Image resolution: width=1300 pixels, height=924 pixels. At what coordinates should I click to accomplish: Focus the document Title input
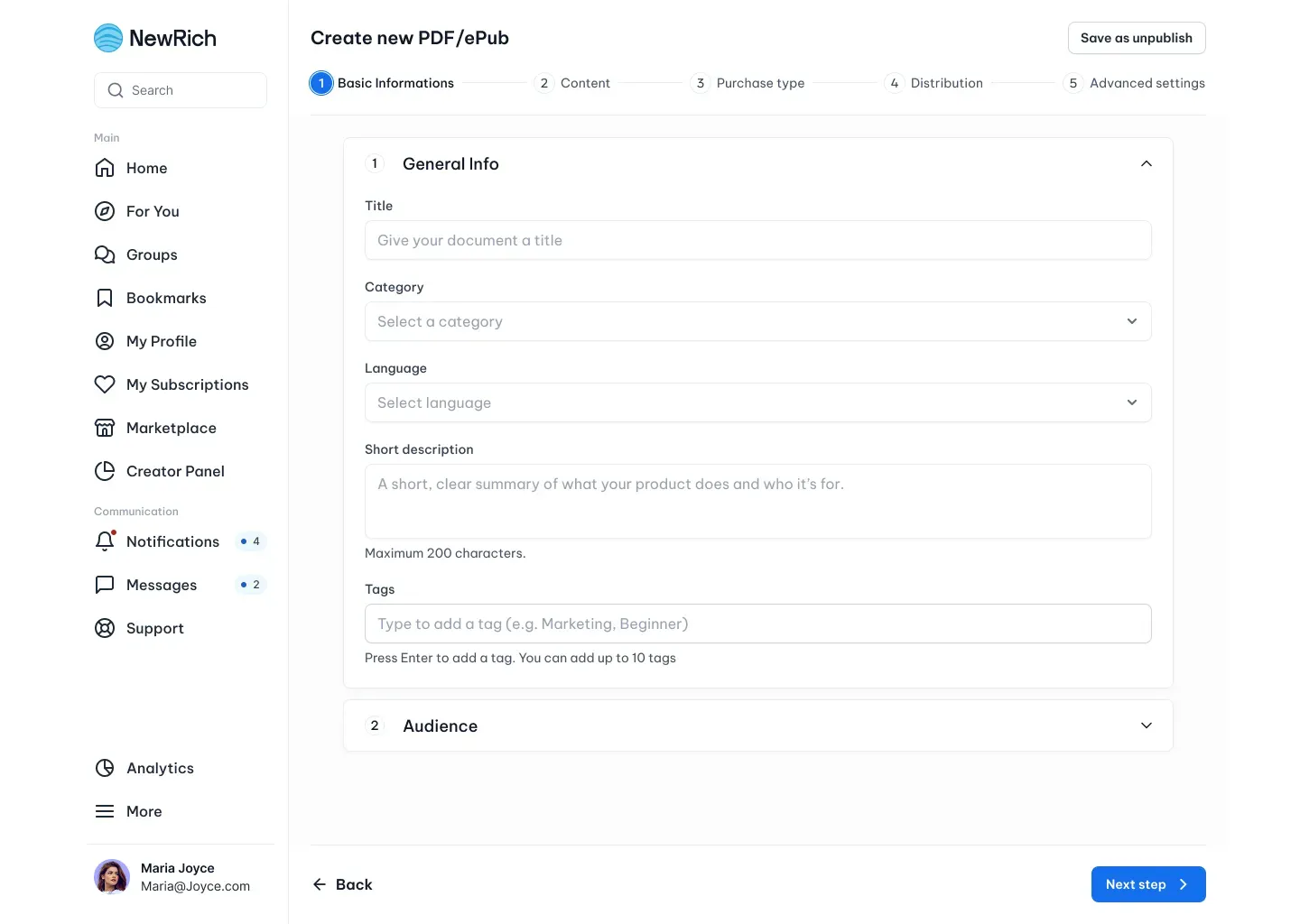point(758,240)
